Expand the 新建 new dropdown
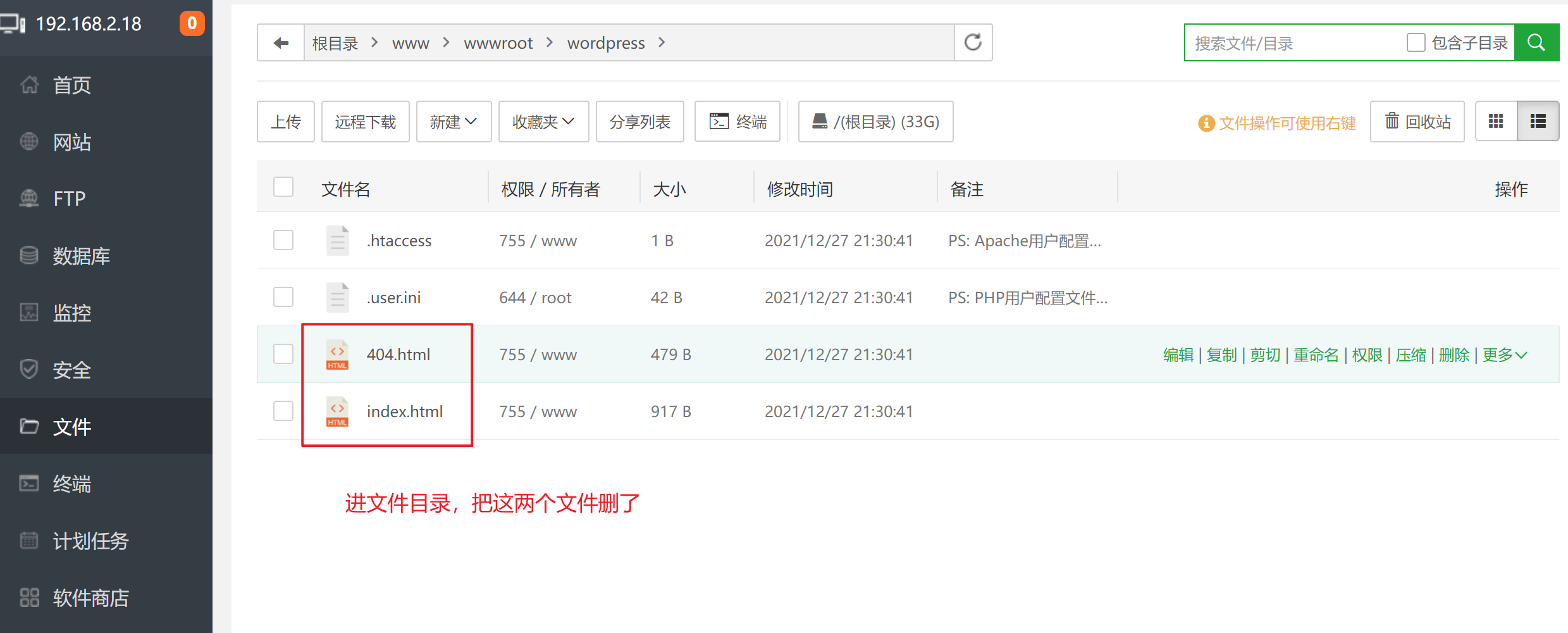Viewport: 1568px width, 633px height. point(454,122)
